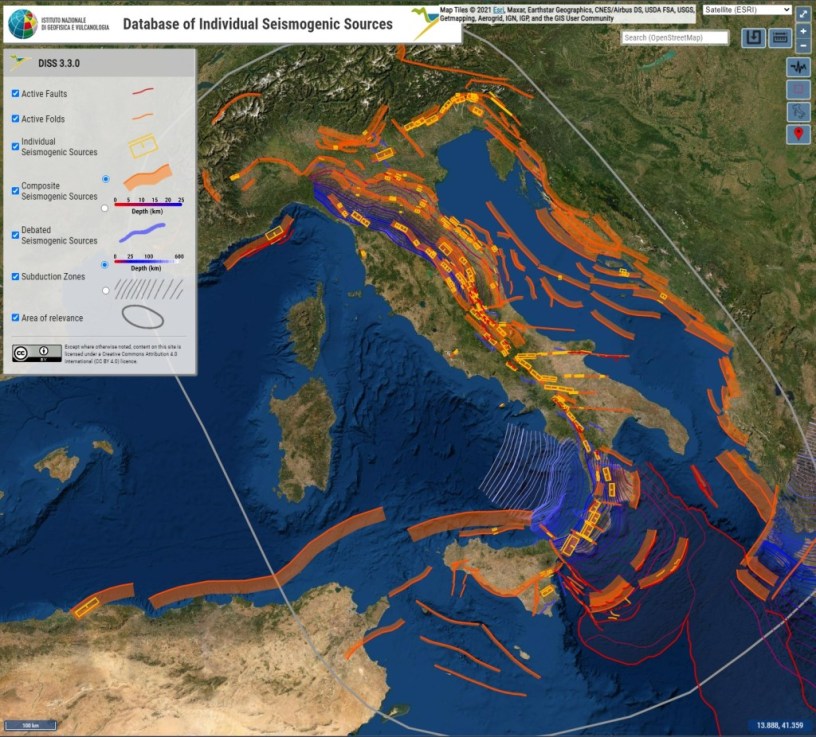Click the download/import arrow icon

point(753,39)
